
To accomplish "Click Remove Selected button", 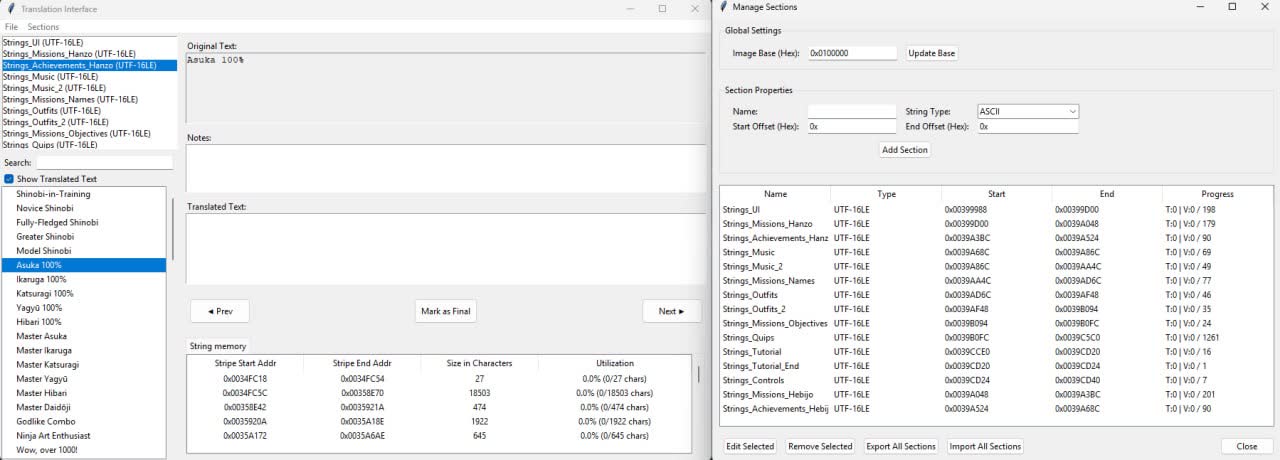I will (x=820, y=446).
